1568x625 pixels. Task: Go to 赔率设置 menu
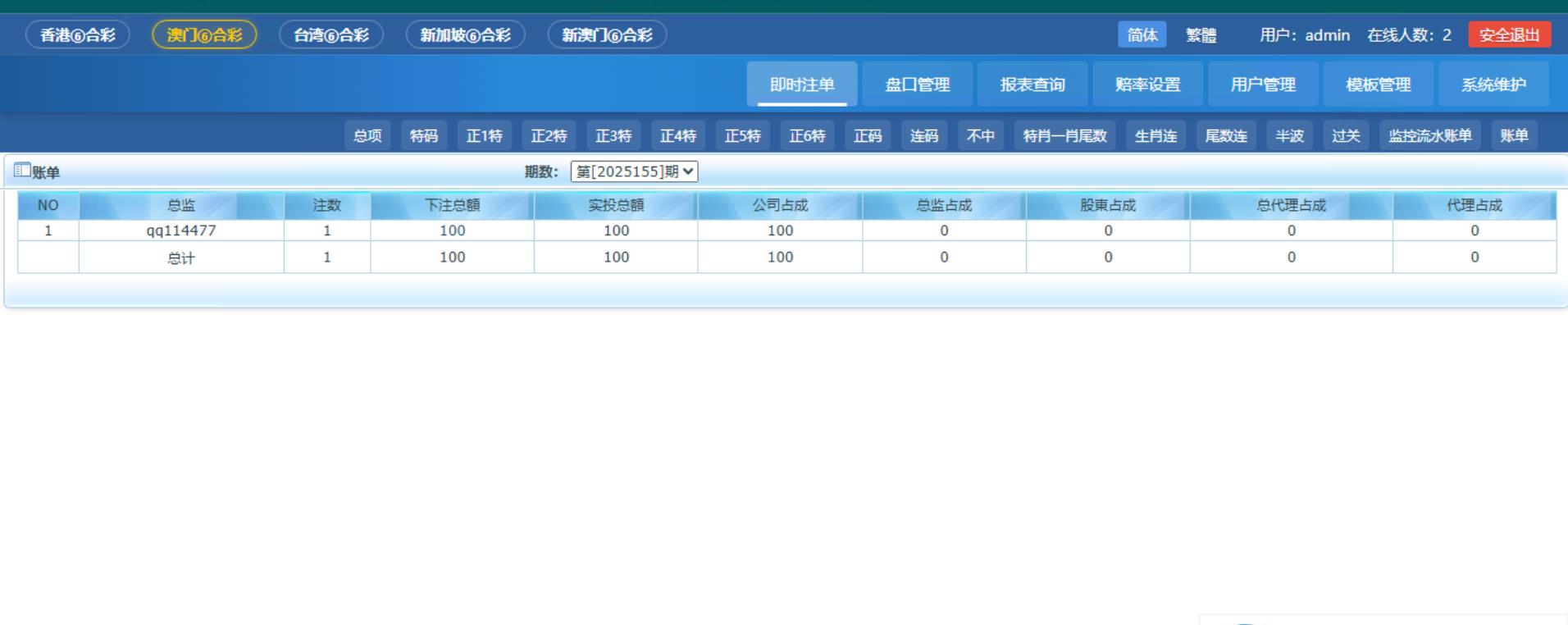1147,84
